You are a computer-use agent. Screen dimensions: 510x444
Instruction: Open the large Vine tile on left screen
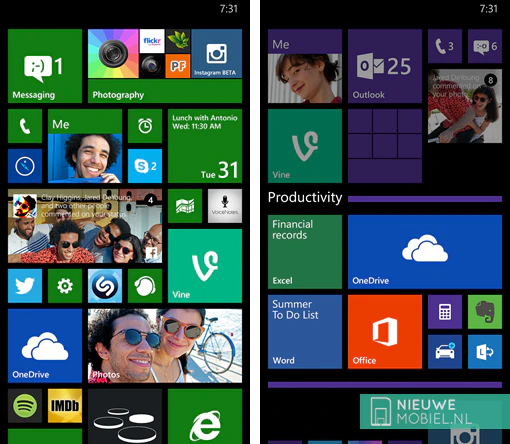point(205,266)
